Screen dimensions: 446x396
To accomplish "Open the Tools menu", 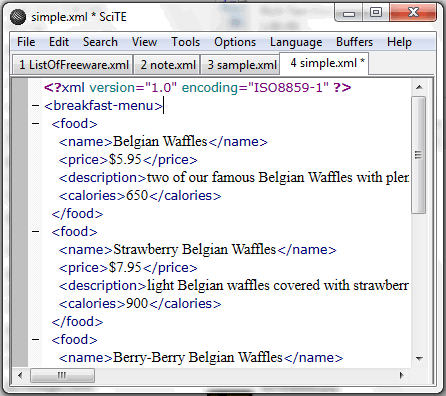I will click(x=185, y=42).
